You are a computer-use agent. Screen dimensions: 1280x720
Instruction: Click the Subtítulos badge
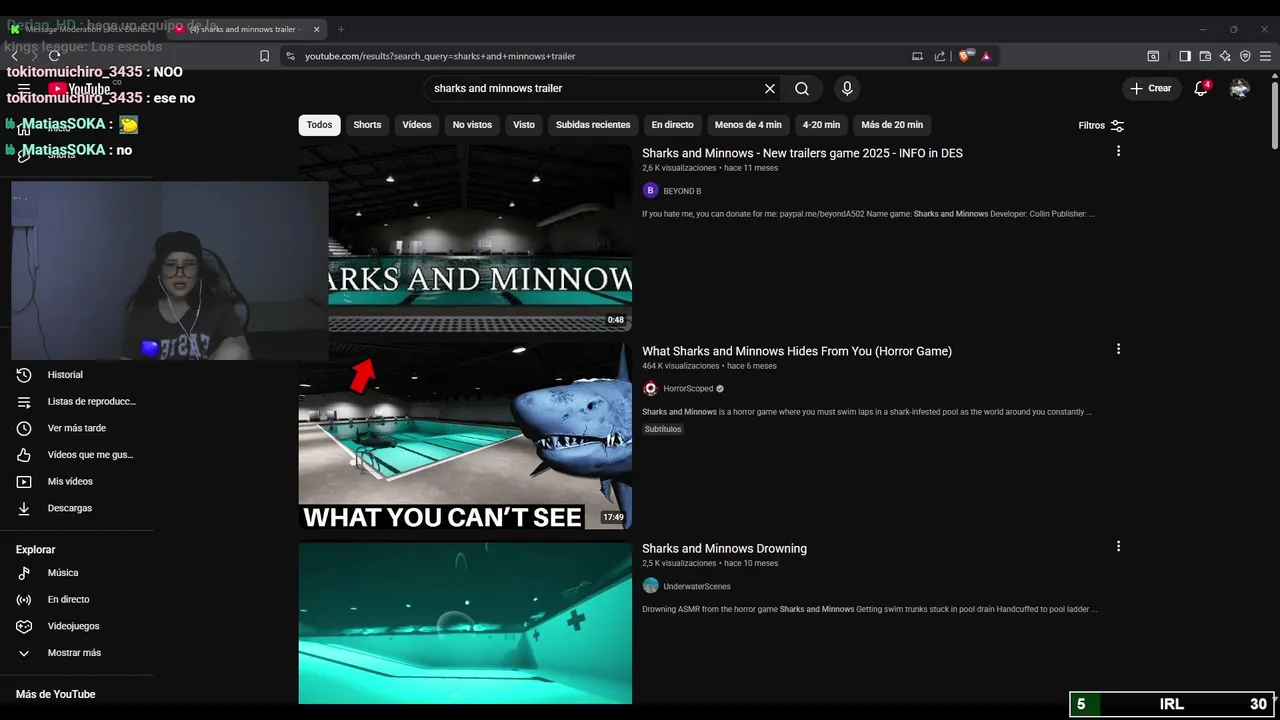663,429
